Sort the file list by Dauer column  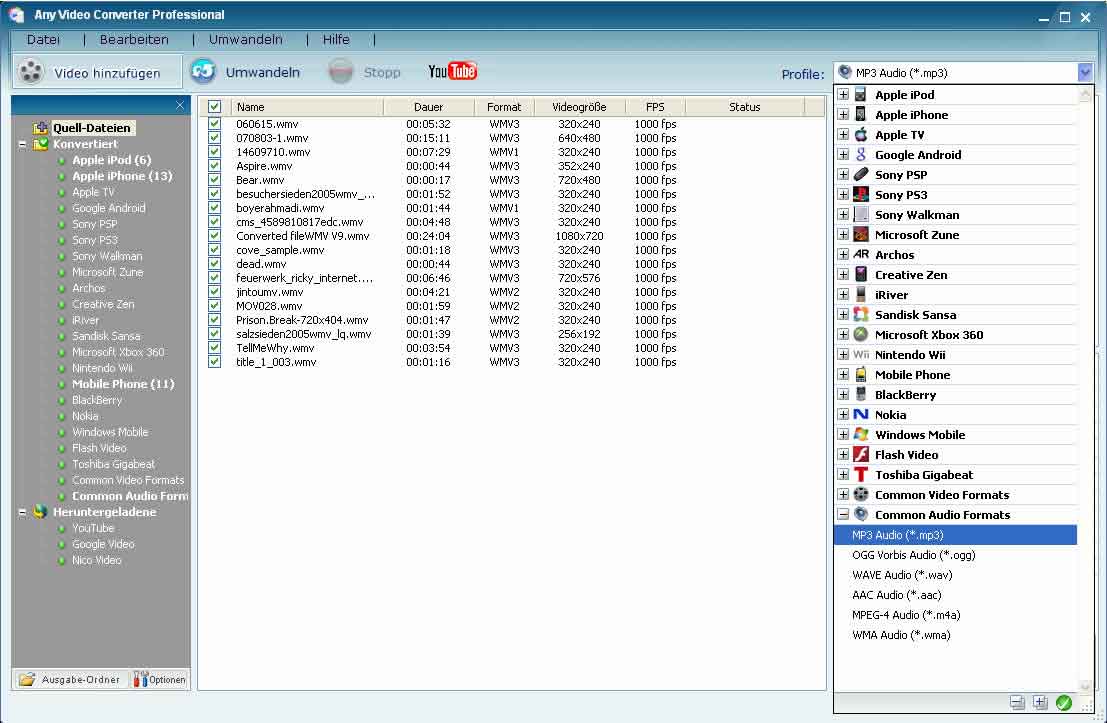point(429,107)
